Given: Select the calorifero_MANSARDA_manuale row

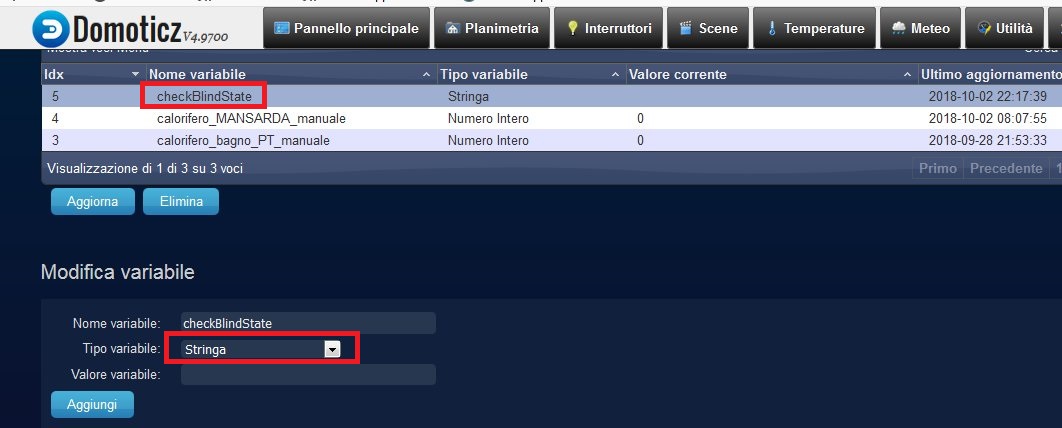Looking at the screenshot, I should point(552,119).
